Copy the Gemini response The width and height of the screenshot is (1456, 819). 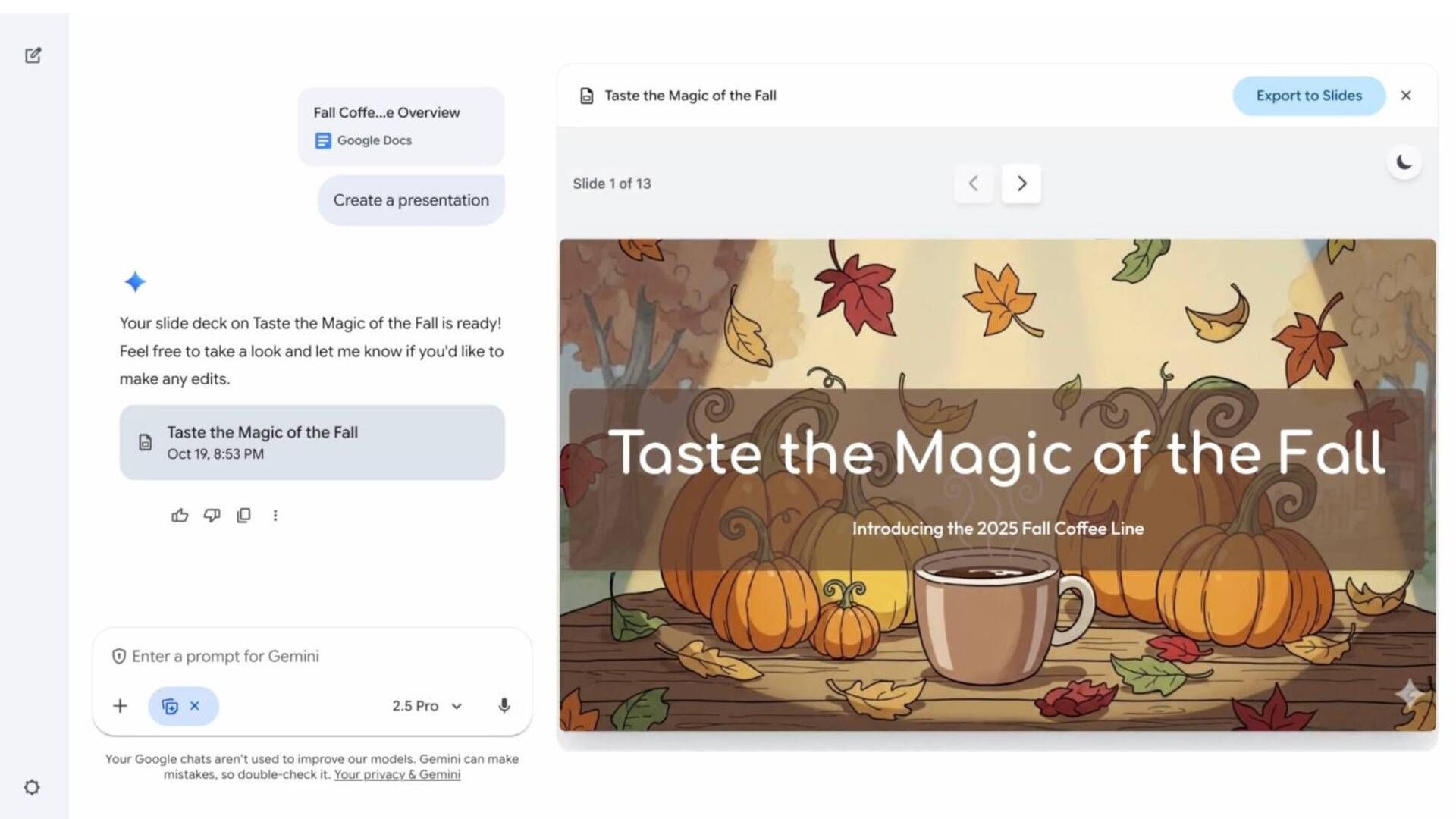click(x=243, y=516)
